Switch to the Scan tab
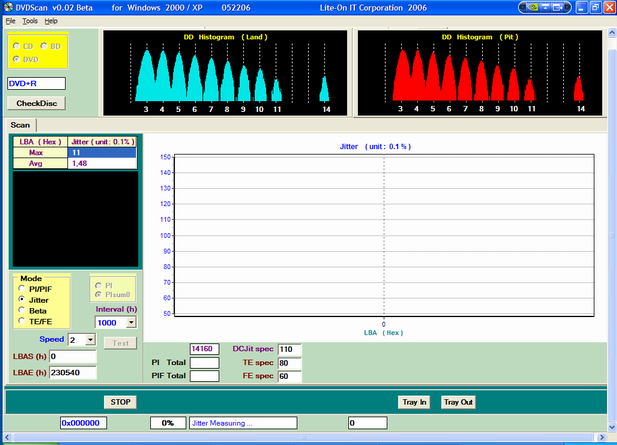 click(20, 125)
